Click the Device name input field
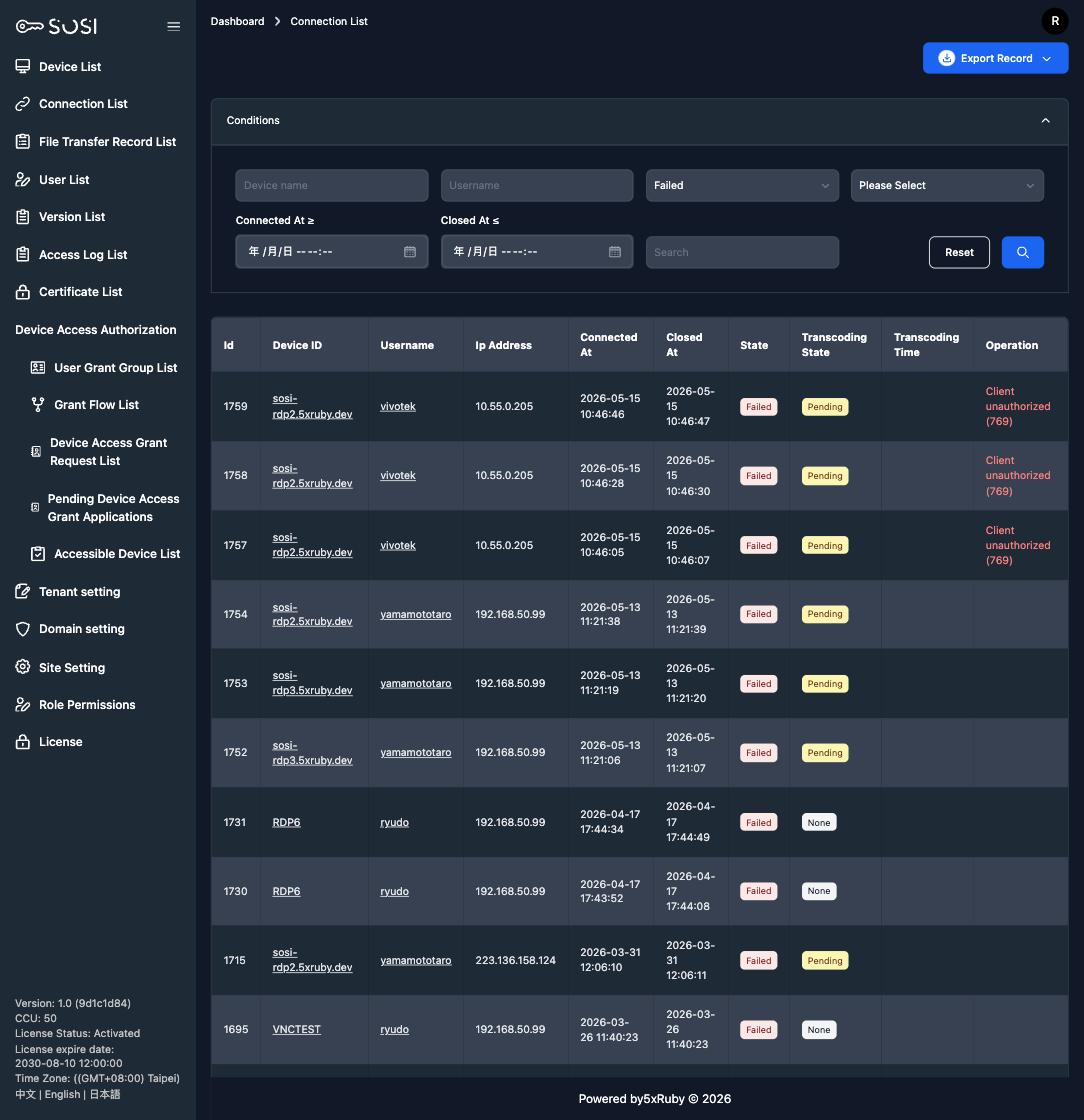 (331, 186)
